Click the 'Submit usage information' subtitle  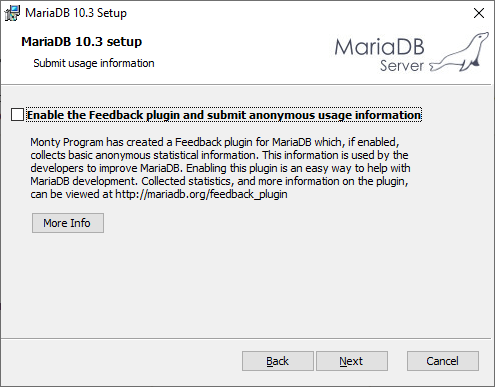click(94, 63)
